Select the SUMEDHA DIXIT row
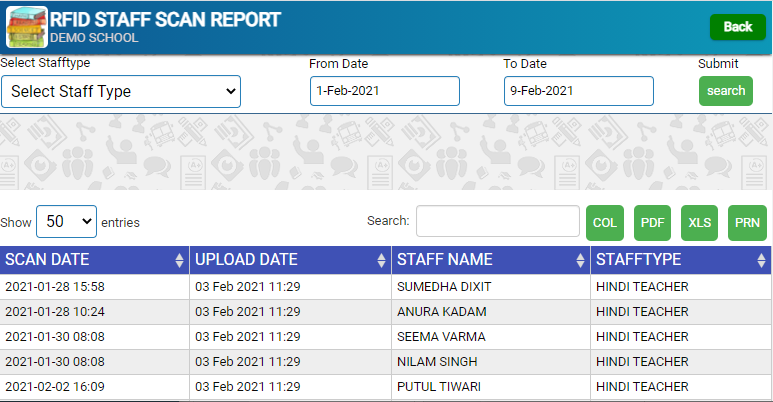 click(386, 287)
